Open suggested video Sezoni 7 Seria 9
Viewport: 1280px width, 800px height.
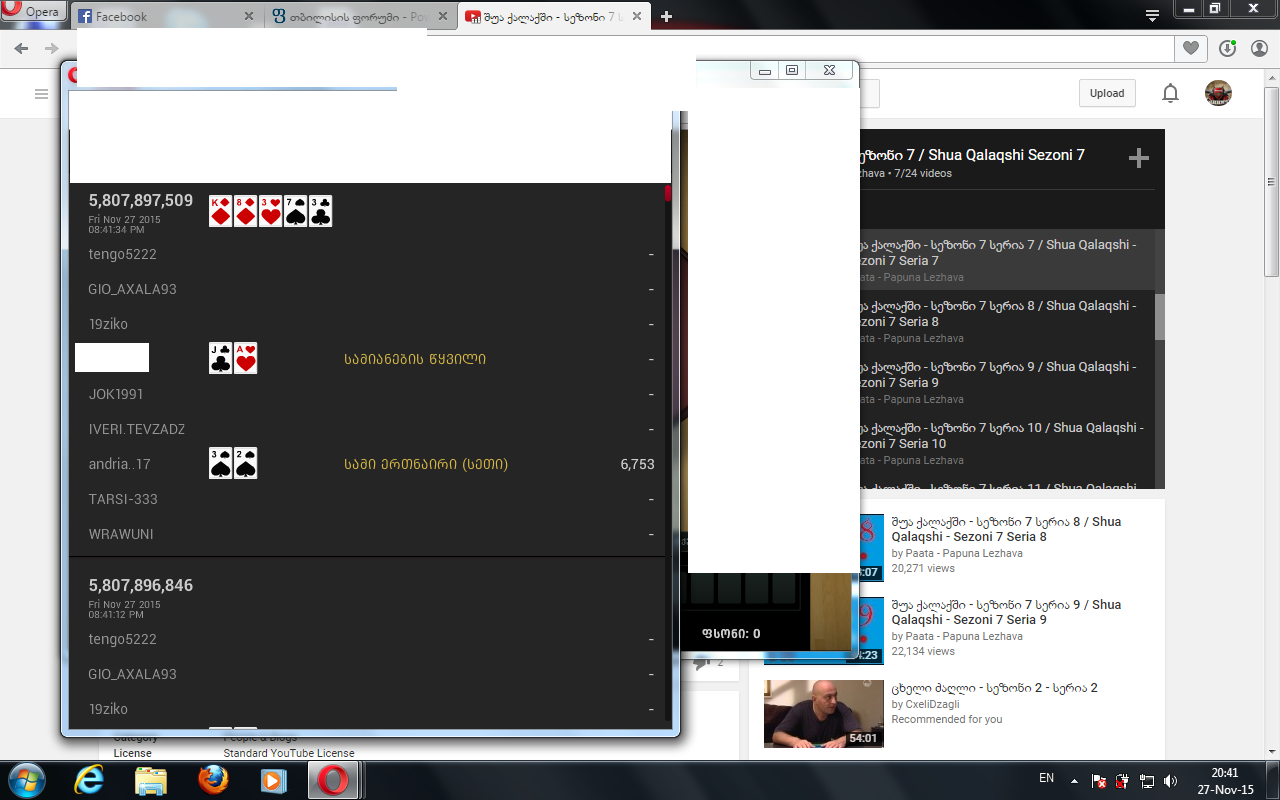tap(1006, 612)
